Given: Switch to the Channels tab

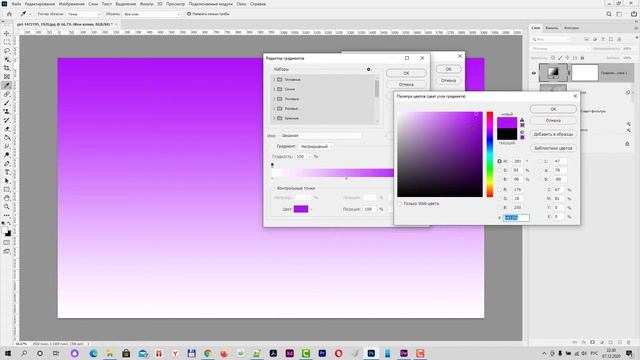Looking at the screenshot, I should pos(552,28).
